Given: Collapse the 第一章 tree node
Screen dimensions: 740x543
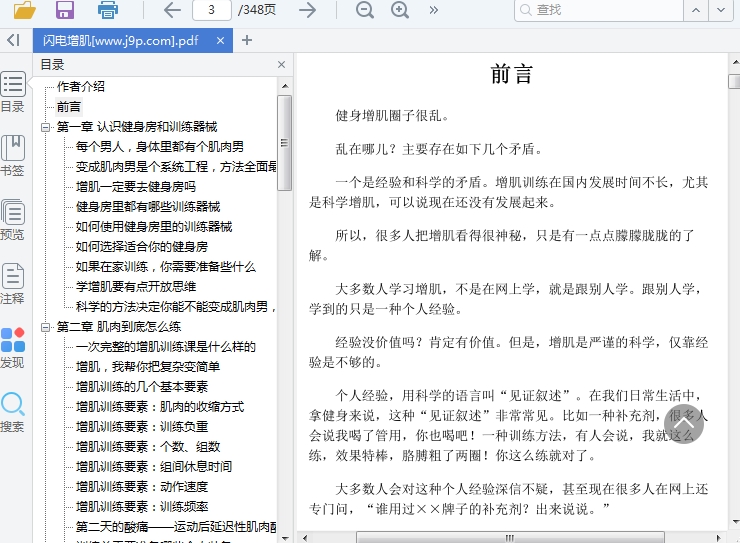Looking at the screenshot, I should (46, 127).
